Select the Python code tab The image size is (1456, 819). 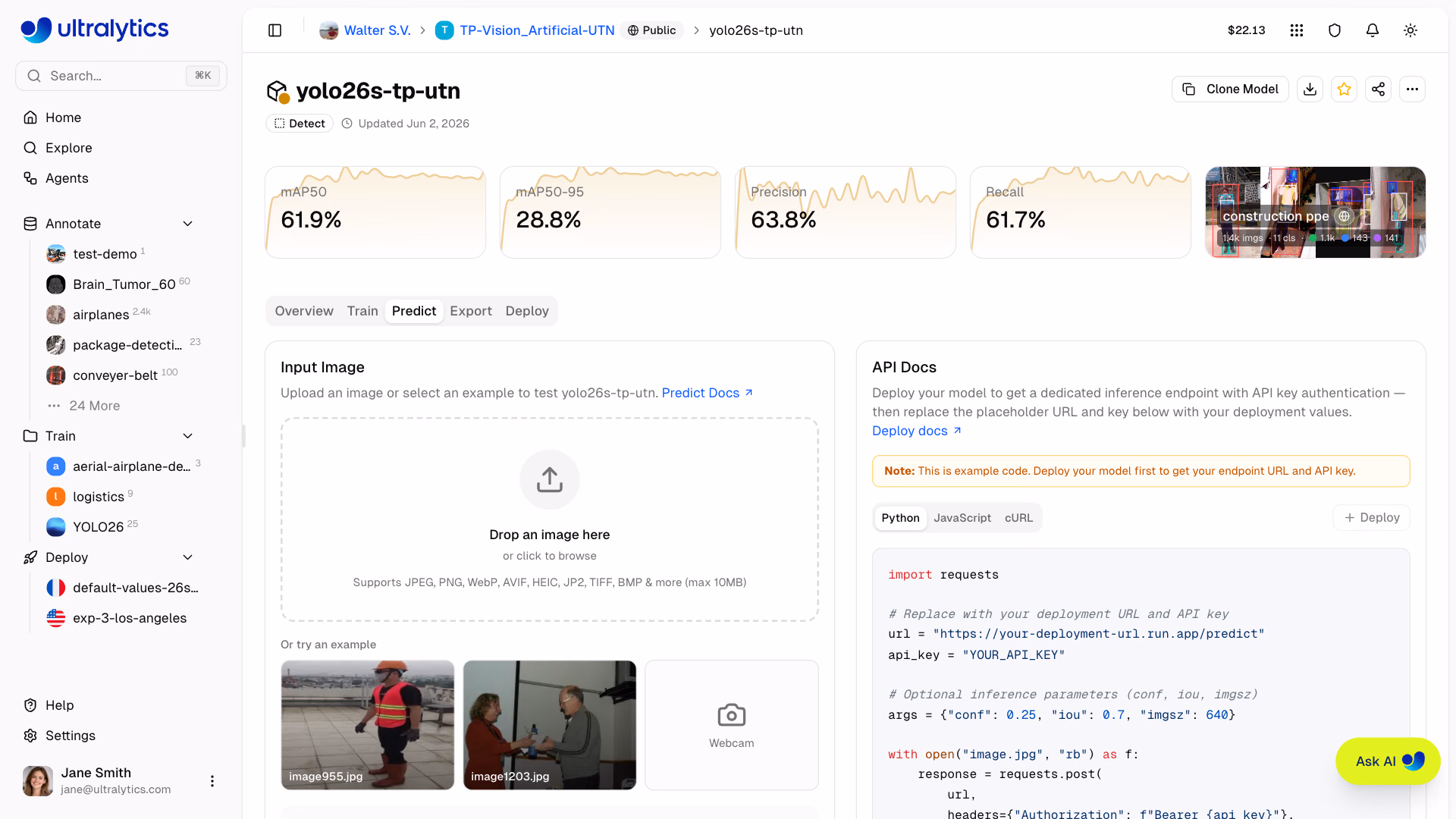901,518
